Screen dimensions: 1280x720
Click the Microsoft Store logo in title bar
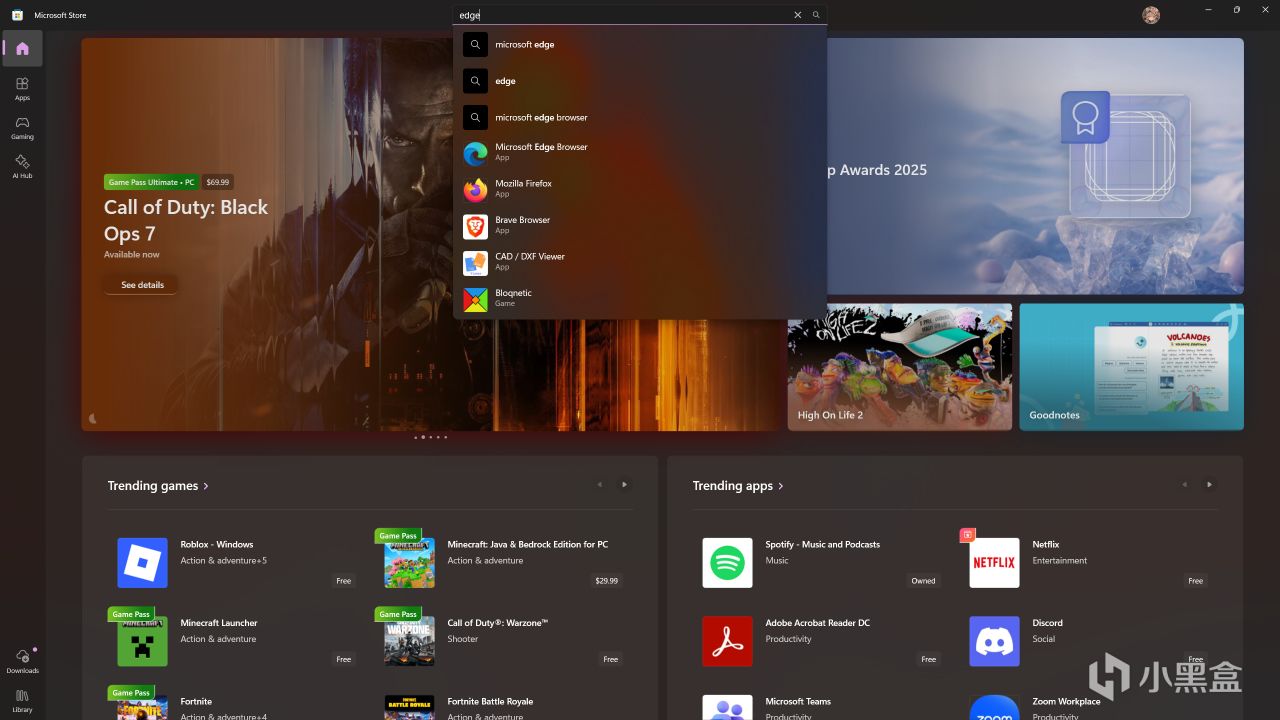click(x=17, y=15)
